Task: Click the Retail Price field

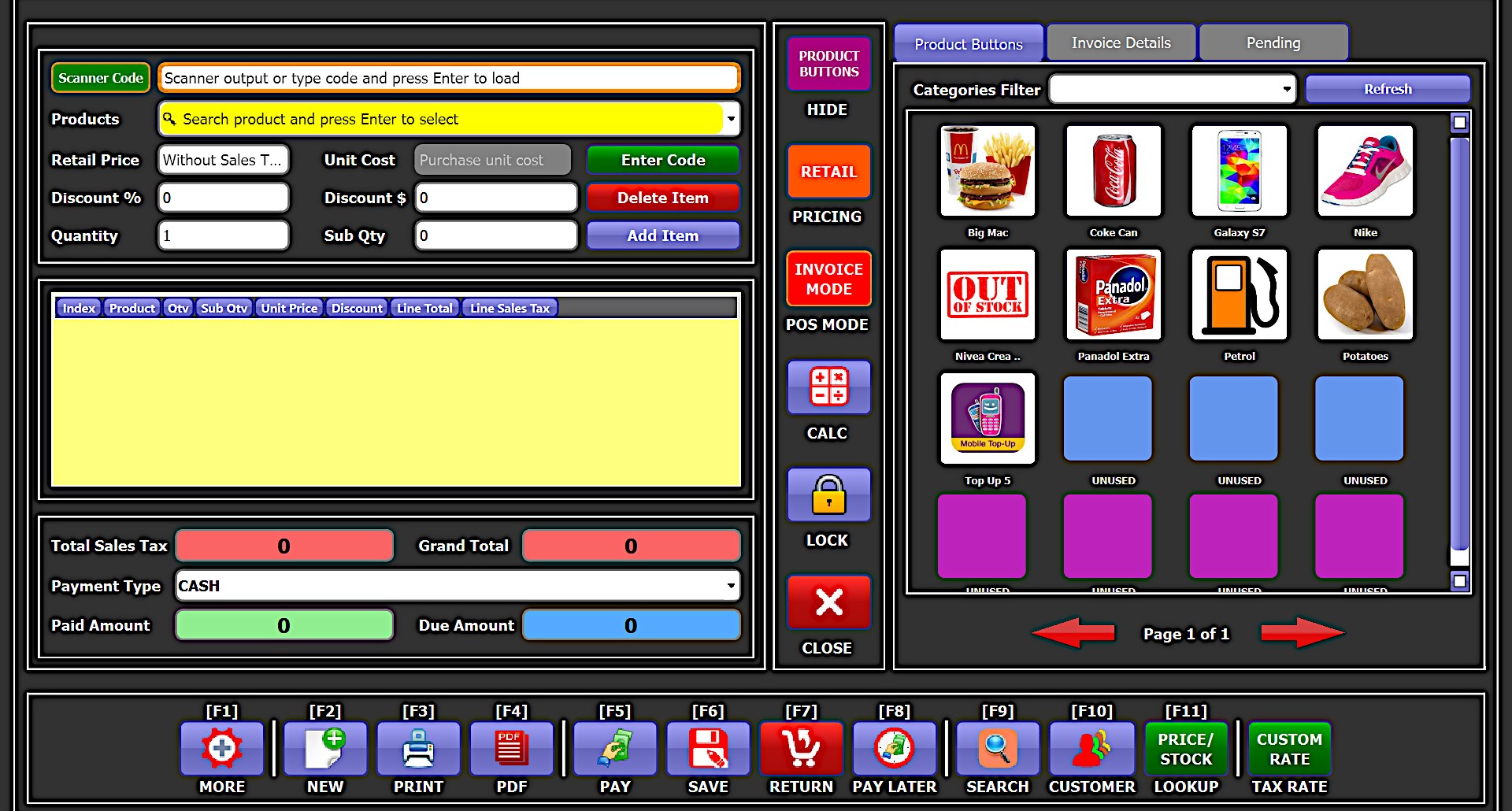Action: coord(224,160)
